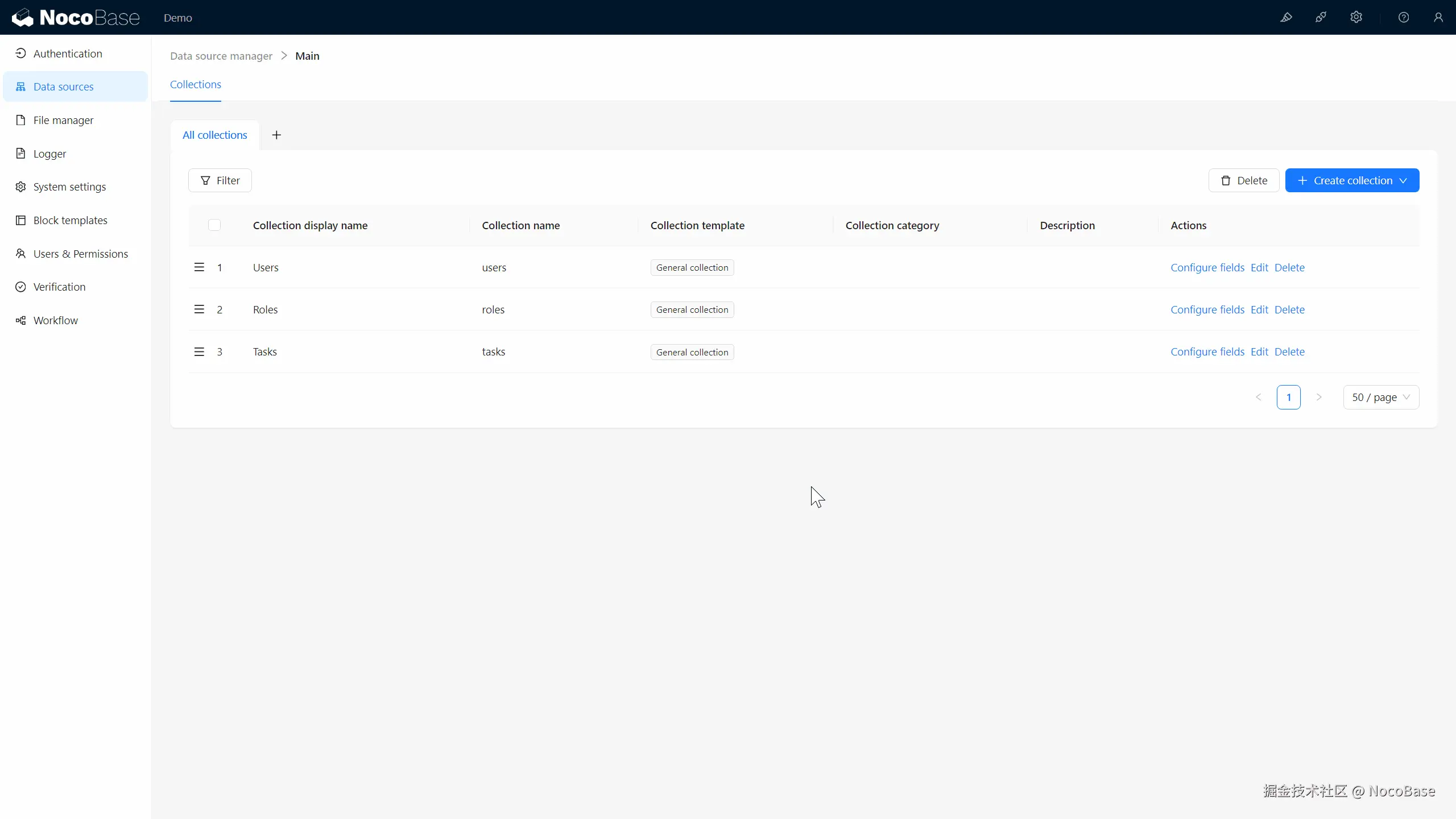Viewport: 1456px width, 819px height.
Task: Open File manager in the sidebar
Action: point(75,120)
